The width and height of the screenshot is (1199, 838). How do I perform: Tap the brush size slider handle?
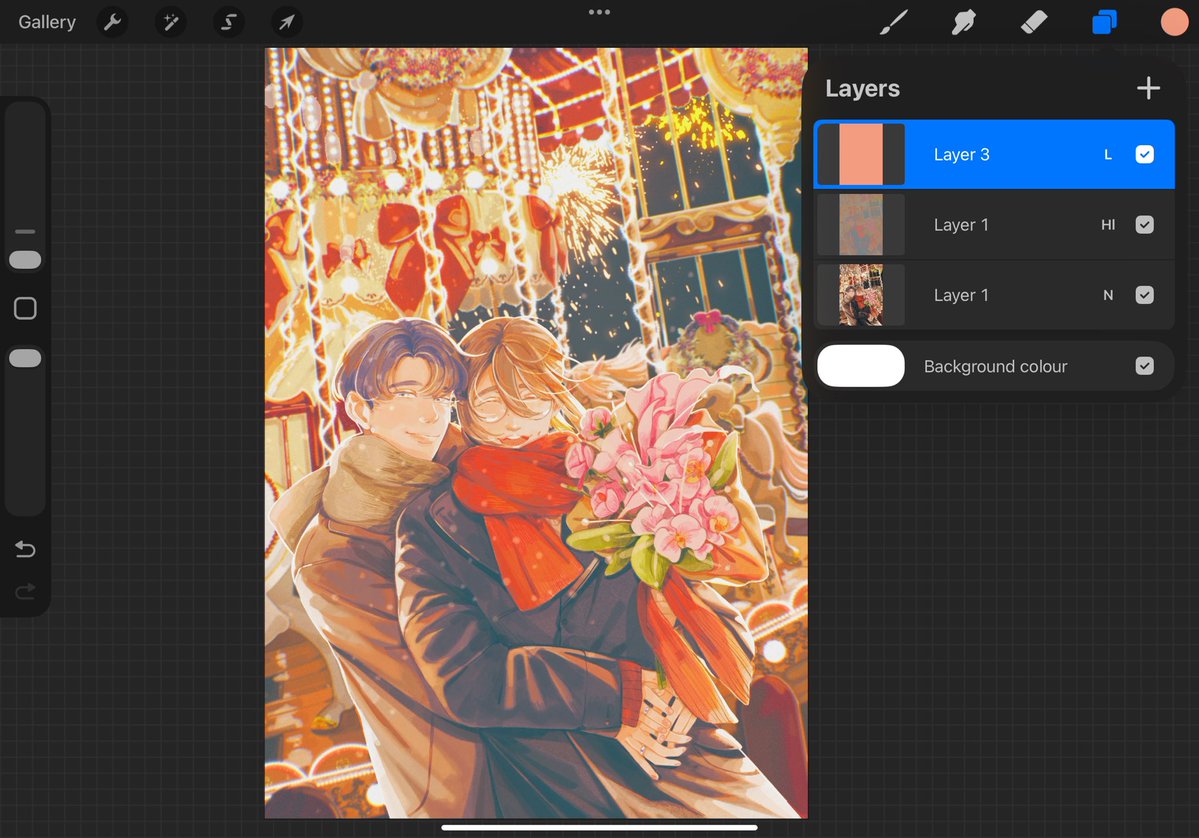pos(25,260)
